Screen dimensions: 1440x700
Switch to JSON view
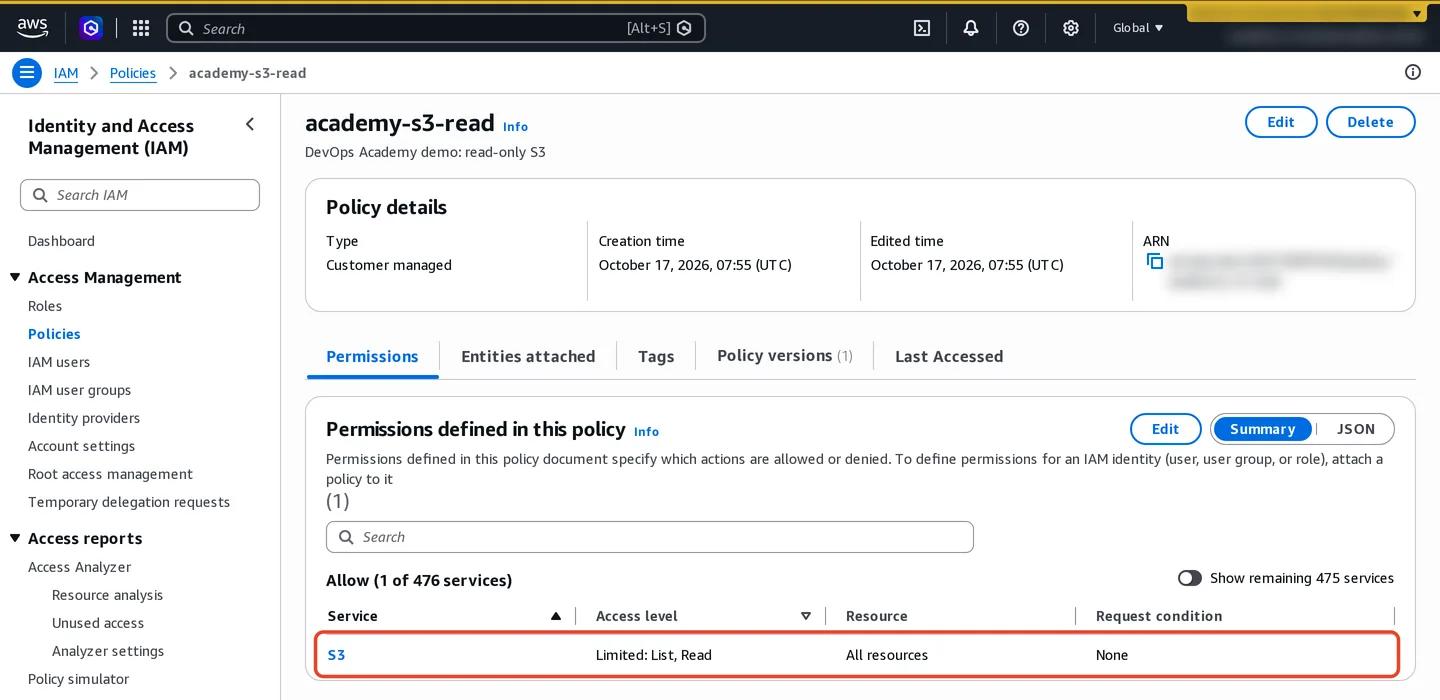tap(1356, 429)
